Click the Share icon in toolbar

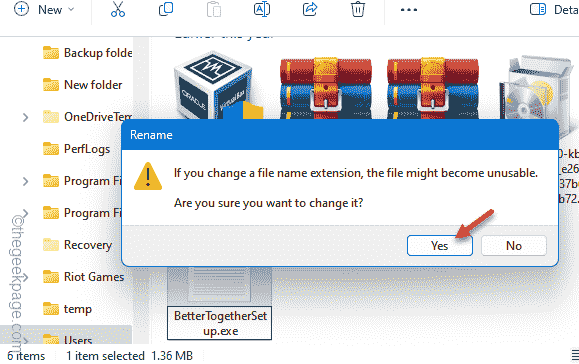310,10
